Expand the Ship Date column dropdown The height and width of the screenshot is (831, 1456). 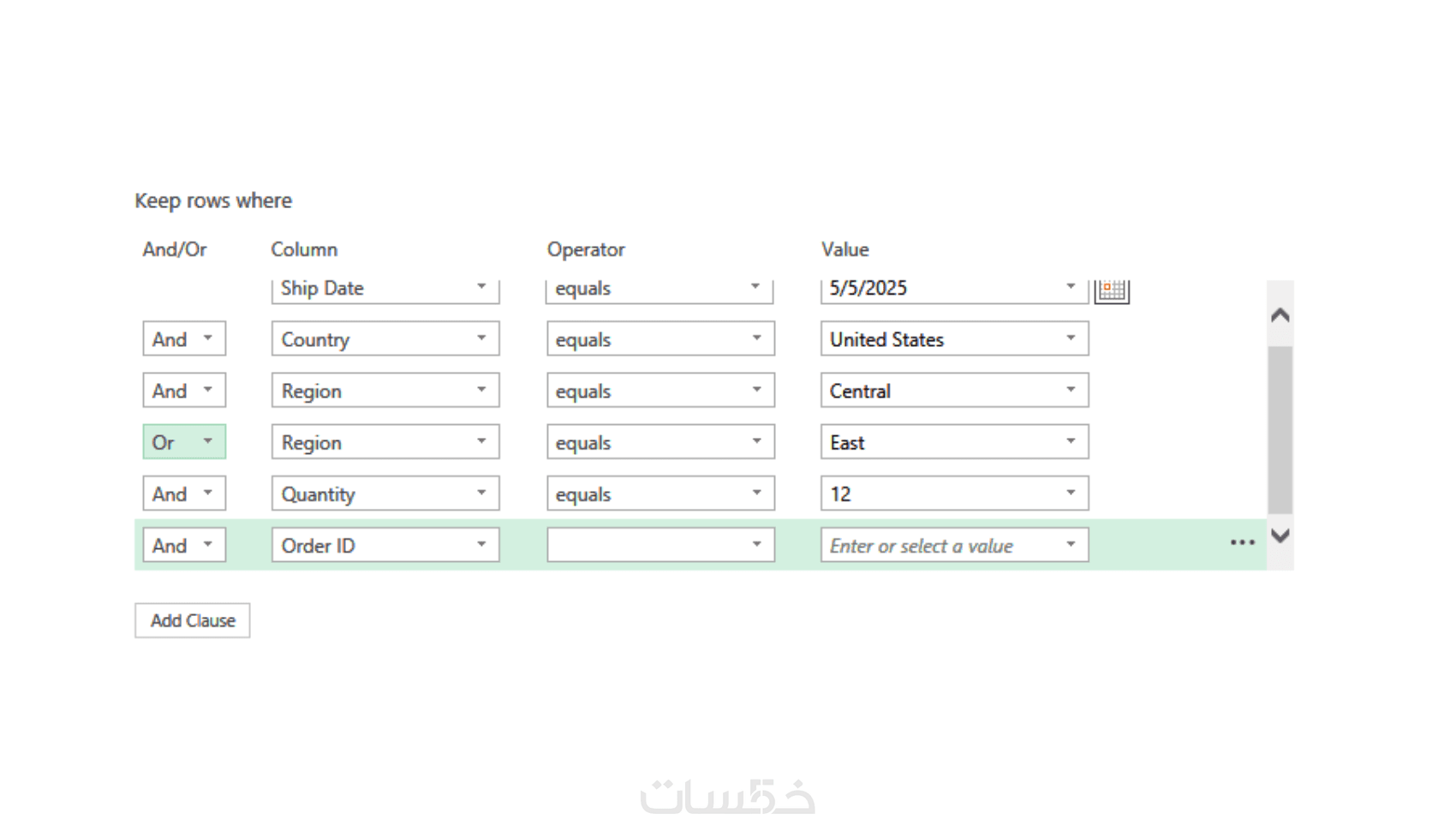pyautogui.click(x=385, y=290)
